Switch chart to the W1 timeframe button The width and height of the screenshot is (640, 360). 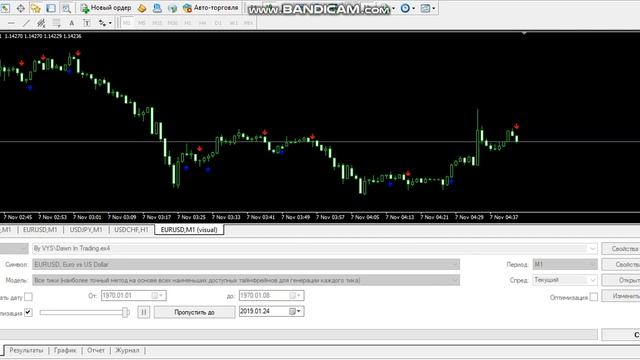pos(233,23)
